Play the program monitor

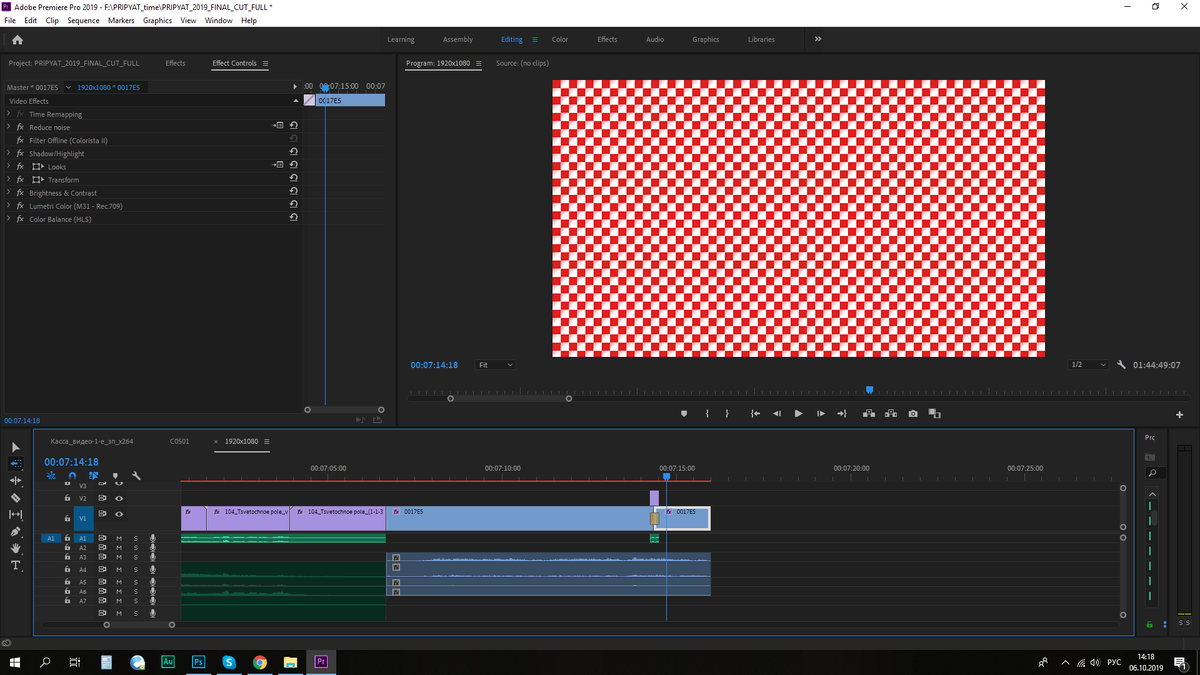tap(798, 414)
